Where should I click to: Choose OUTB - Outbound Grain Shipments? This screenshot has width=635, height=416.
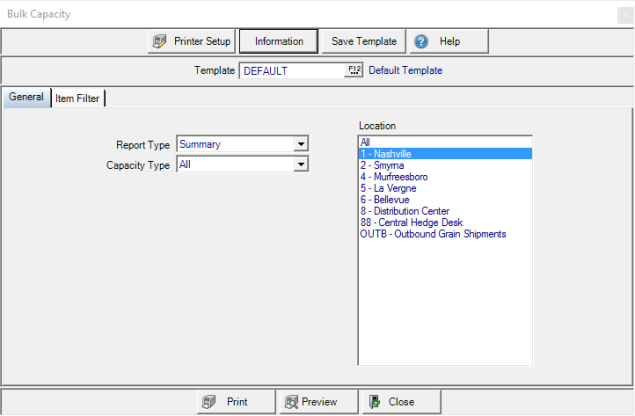point(433,234)
